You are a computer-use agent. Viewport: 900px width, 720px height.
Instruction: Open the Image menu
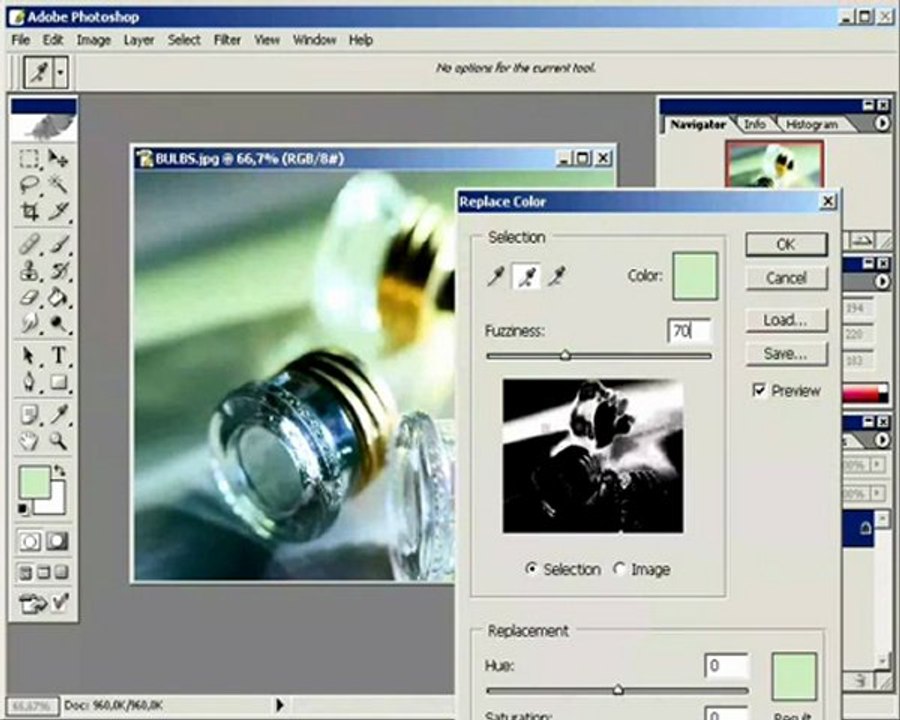point(94,40)
